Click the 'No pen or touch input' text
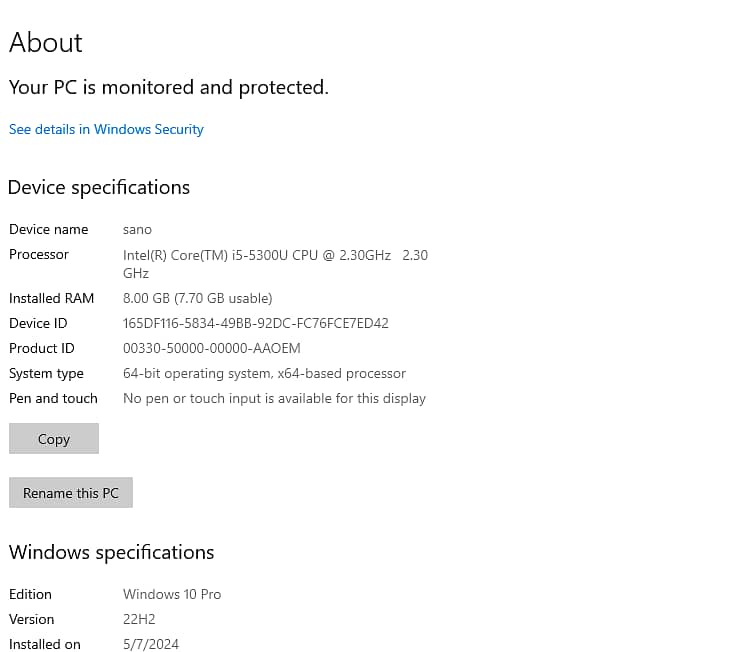Image resolution: width=731 pixels, height=652 pixels. [274, 398]
